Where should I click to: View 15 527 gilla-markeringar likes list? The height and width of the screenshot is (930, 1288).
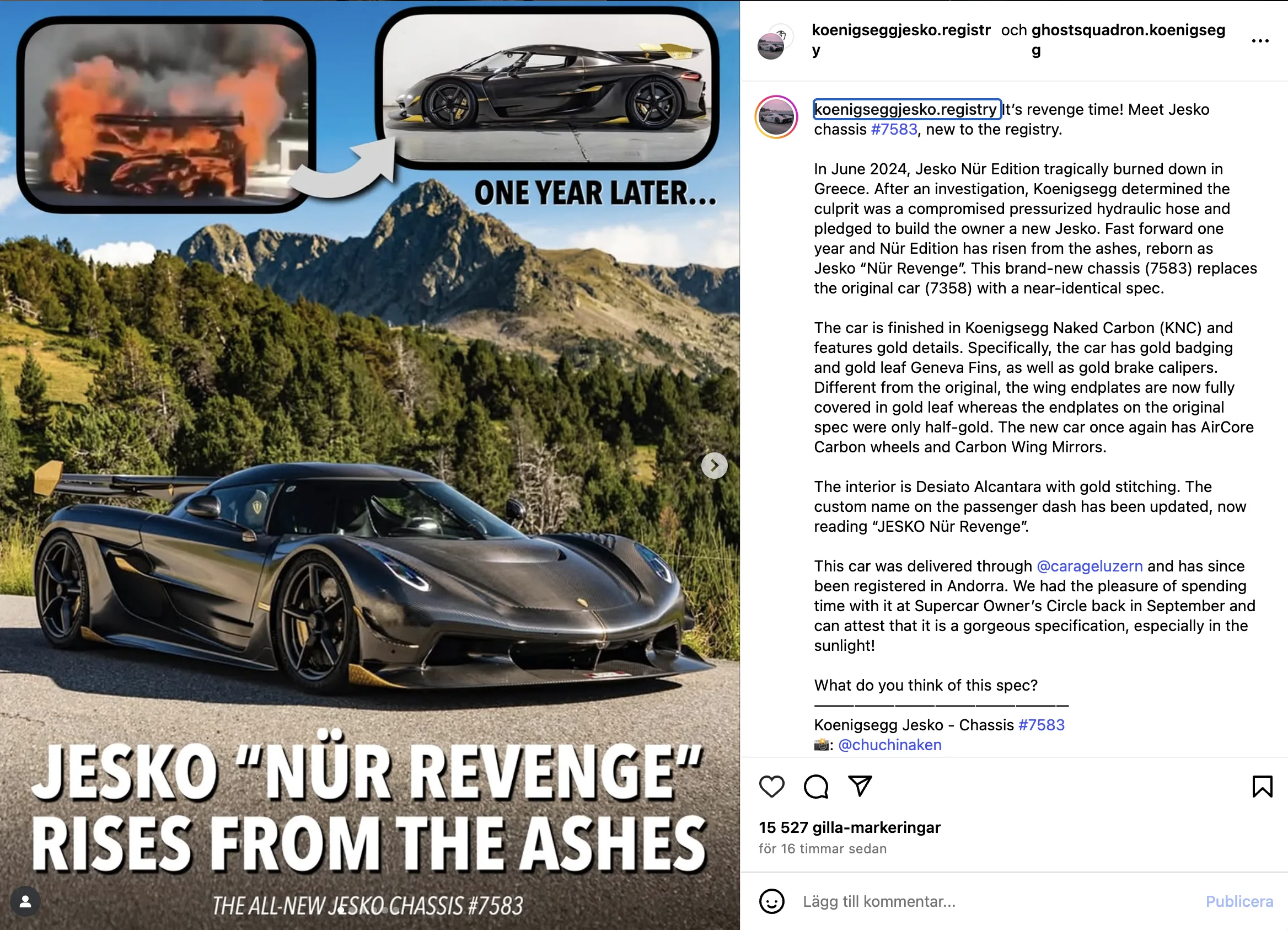click(x=850, y=828)
